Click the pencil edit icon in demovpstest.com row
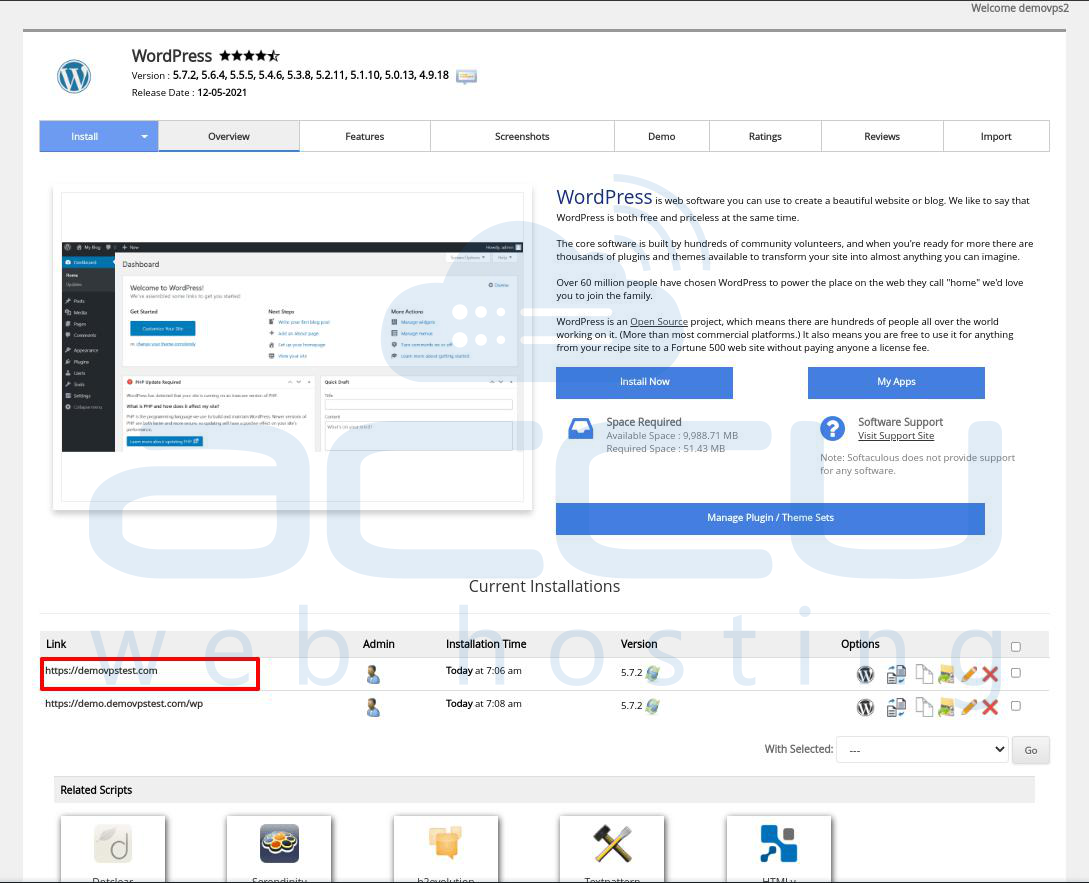 pyautogui.click(x=969, y=673)
